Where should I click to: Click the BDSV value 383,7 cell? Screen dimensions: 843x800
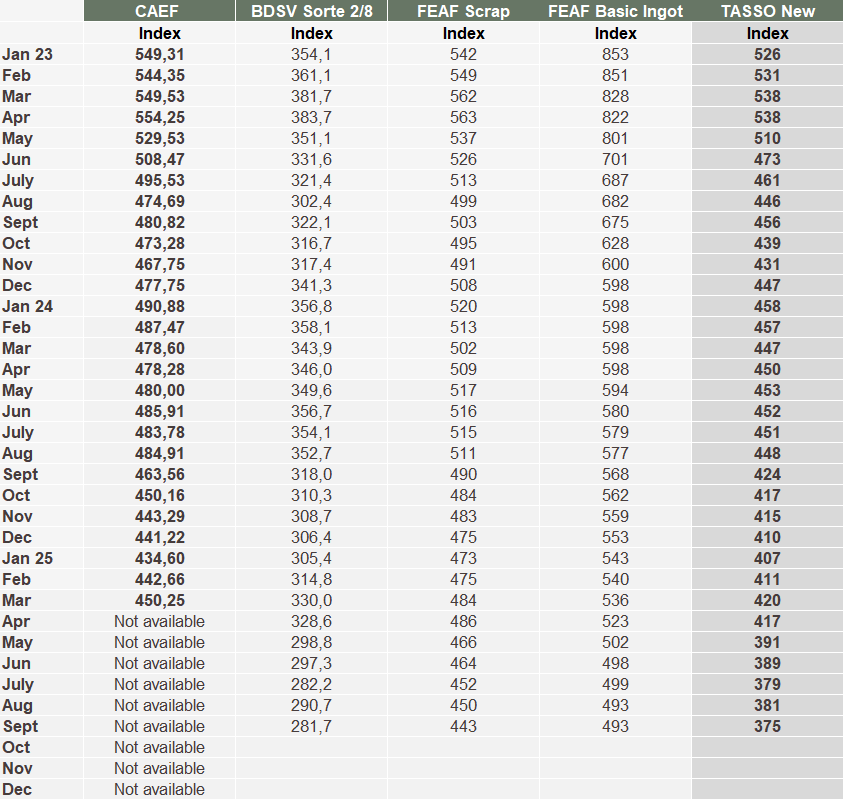(x=312, y=117)
